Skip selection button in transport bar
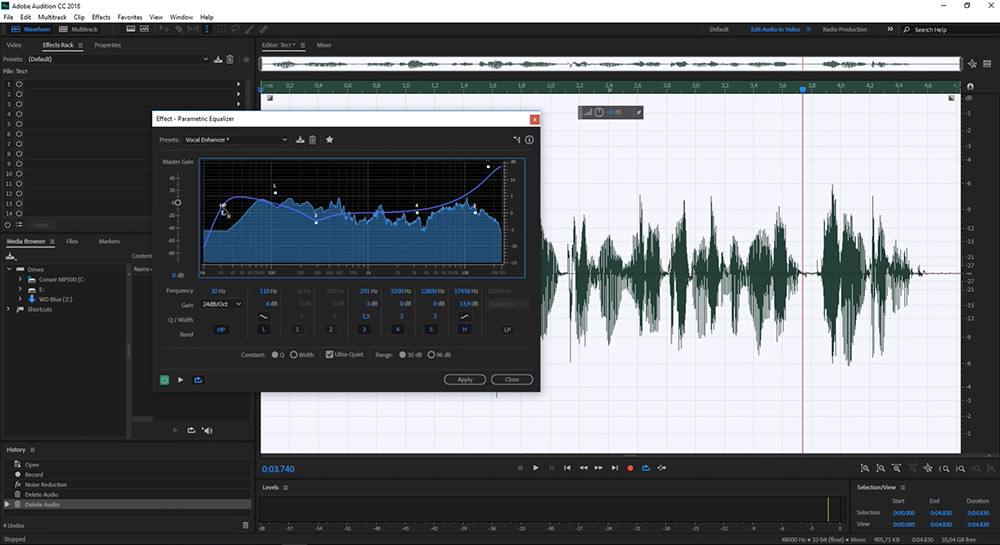Viewport: 1000px width, 545px height. click(662, 468)
